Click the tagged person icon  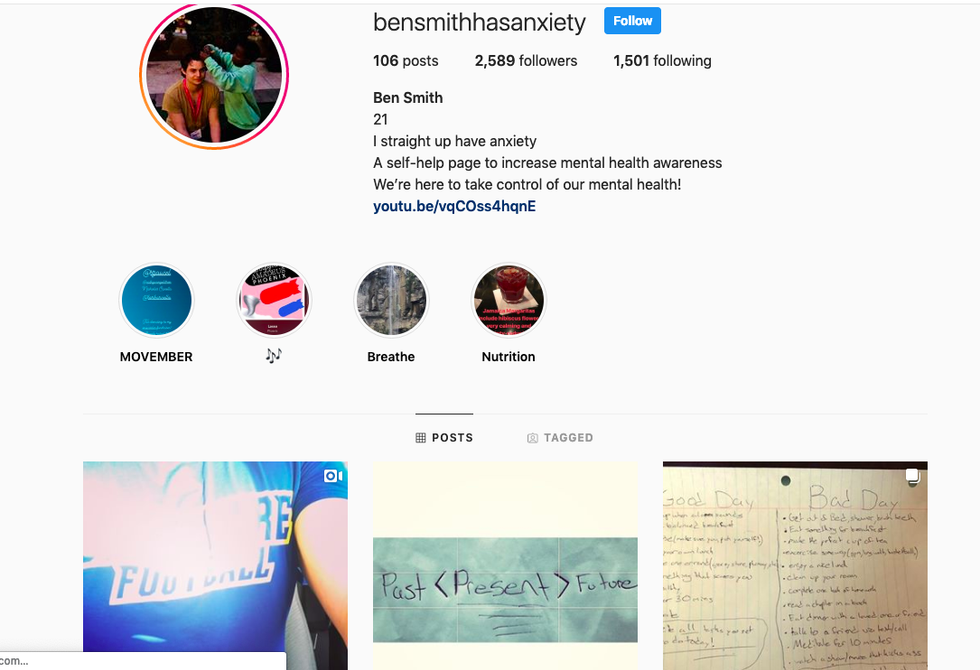pyautogui.click(x=532, y=438)
